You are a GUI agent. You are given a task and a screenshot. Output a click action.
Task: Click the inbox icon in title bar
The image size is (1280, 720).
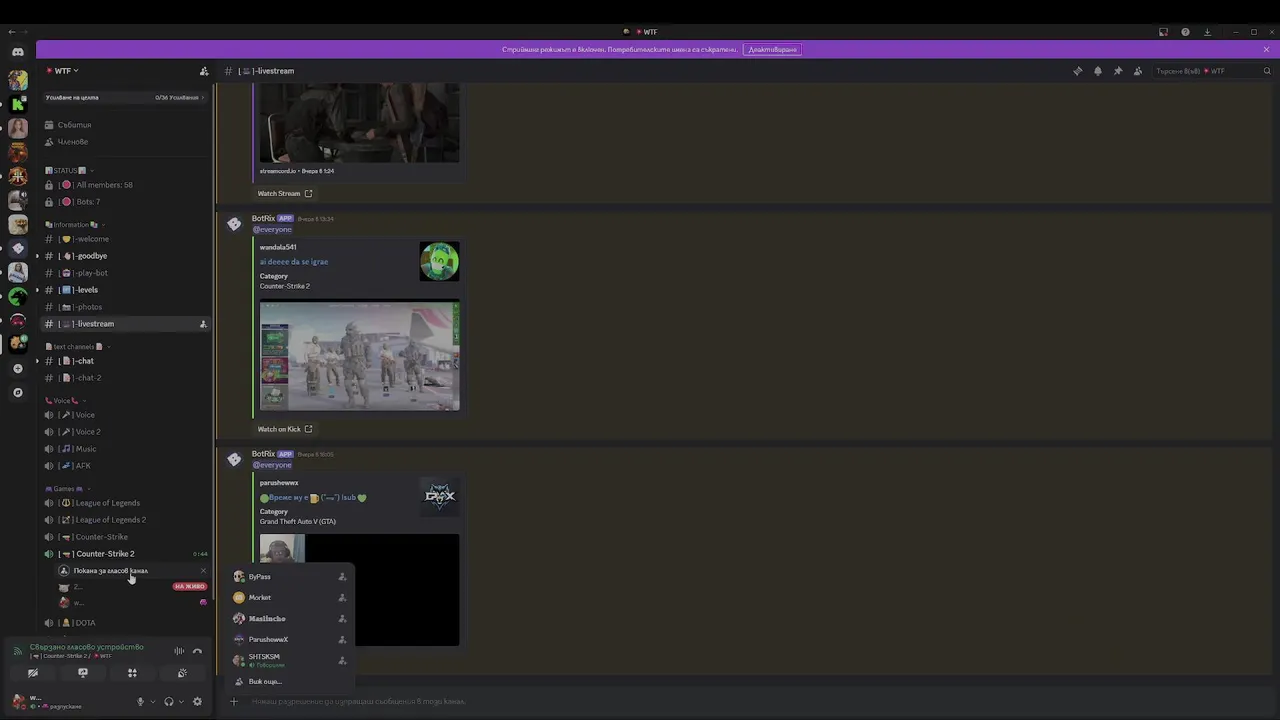click(x=1163, y=32)
